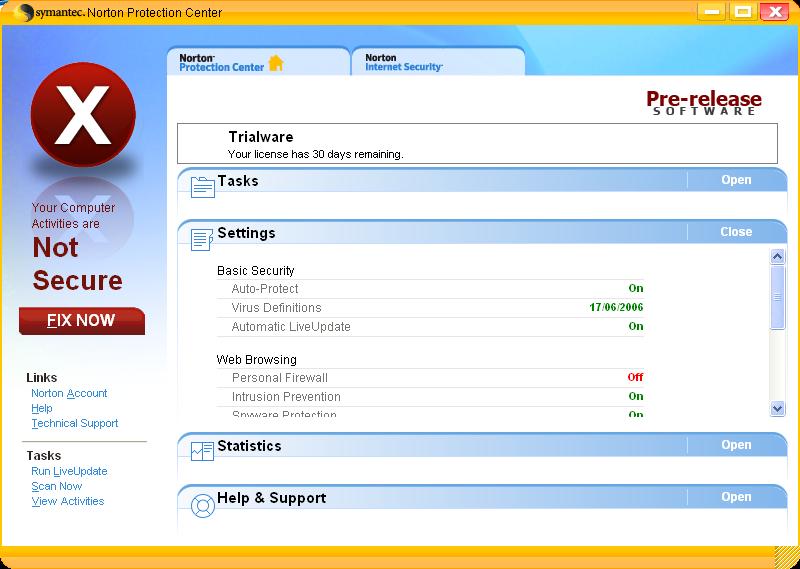This screenshot has width=800, height=569.
Task: Toggle Auto-Protect On status
Action: [x=636, y=288]
